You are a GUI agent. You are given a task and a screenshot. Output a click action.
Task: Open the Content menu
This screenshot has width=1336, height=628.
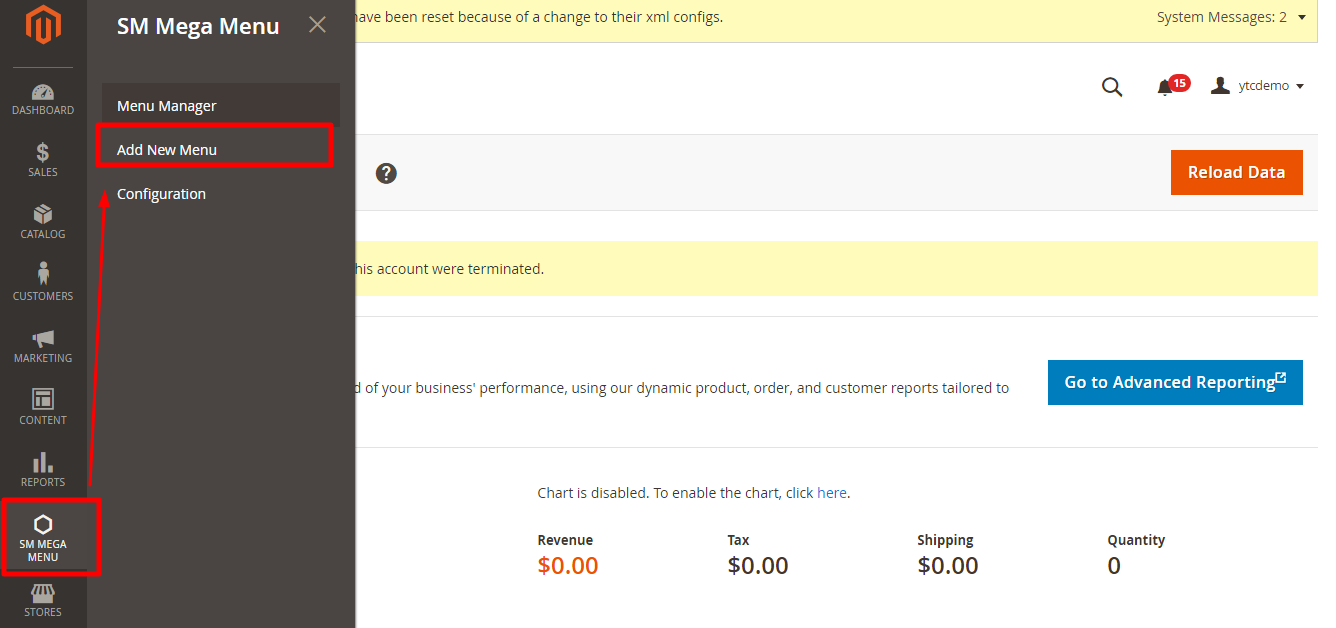(x=43, y=408)
